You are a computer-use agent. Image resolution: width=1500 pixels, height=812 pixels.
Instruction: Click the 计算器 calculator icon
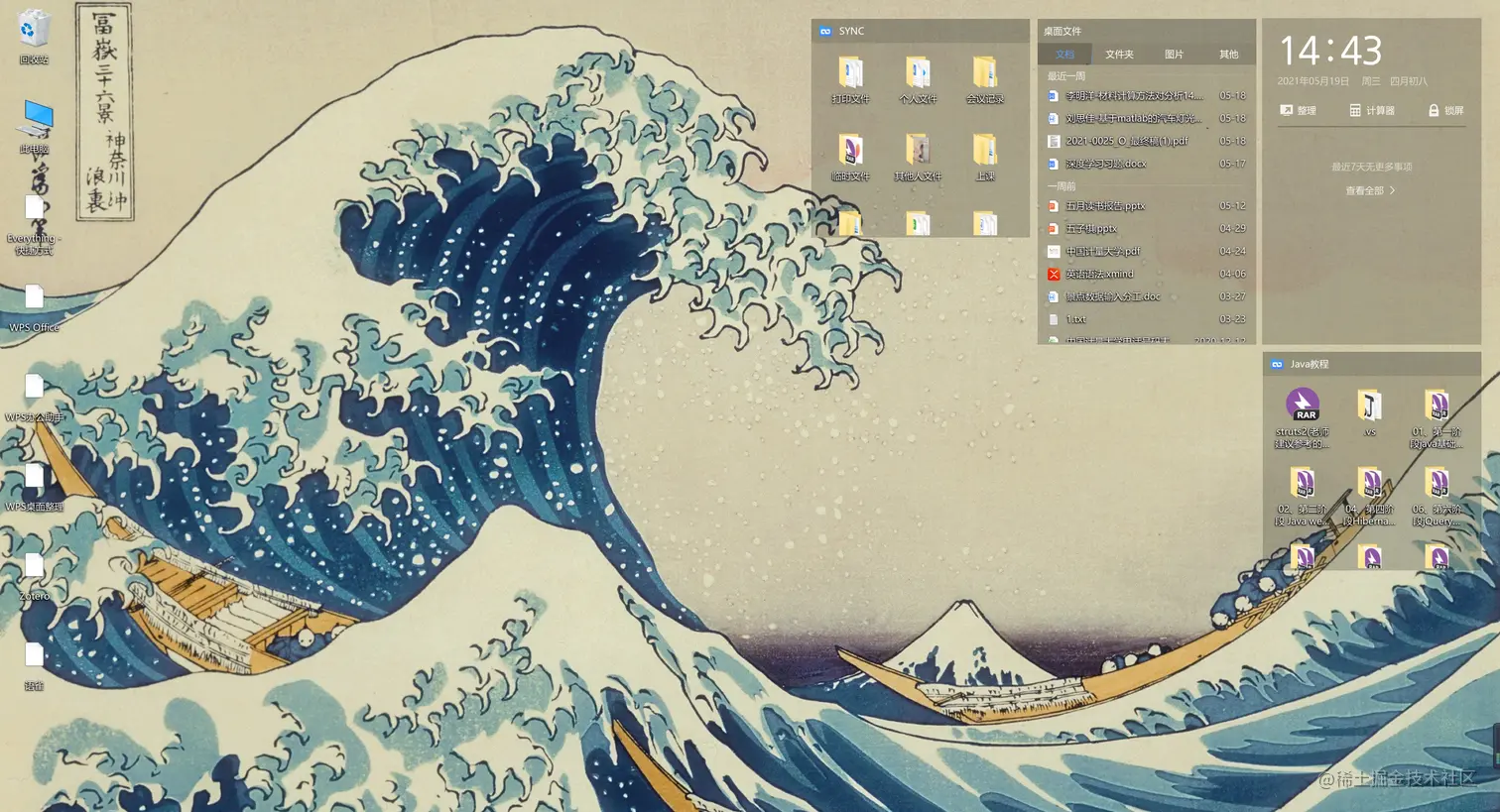1355,110
